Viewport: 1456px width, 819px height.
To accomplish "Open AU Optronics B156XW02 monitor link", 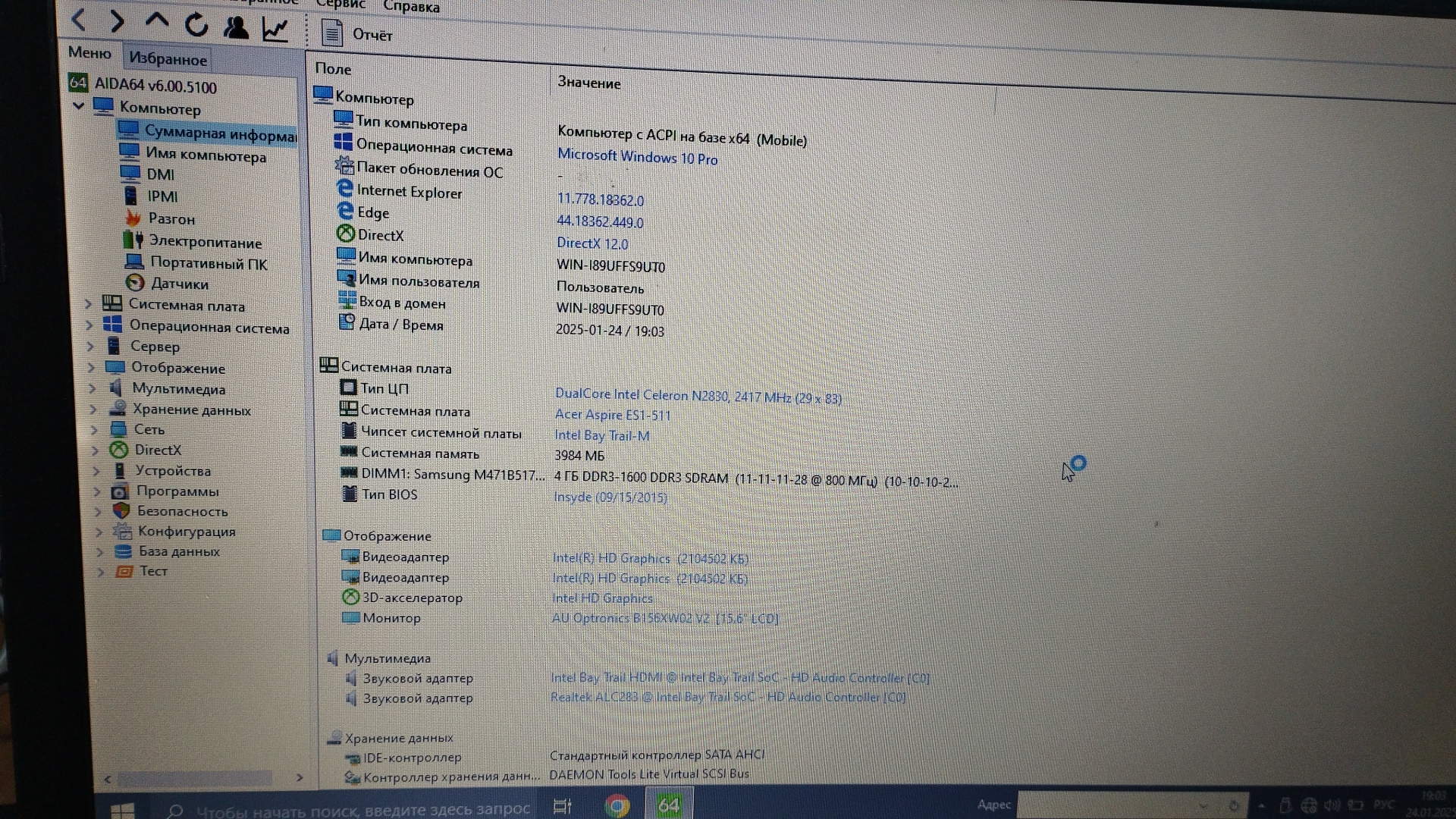I will [x=665, y=618].
